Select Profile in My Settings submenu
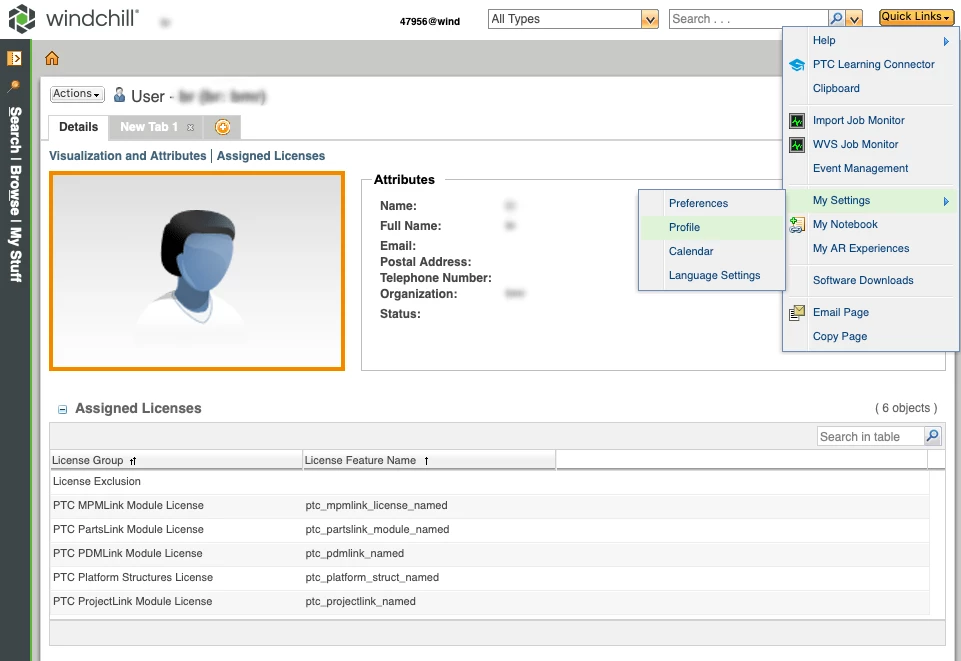 (x=684, y=227)
